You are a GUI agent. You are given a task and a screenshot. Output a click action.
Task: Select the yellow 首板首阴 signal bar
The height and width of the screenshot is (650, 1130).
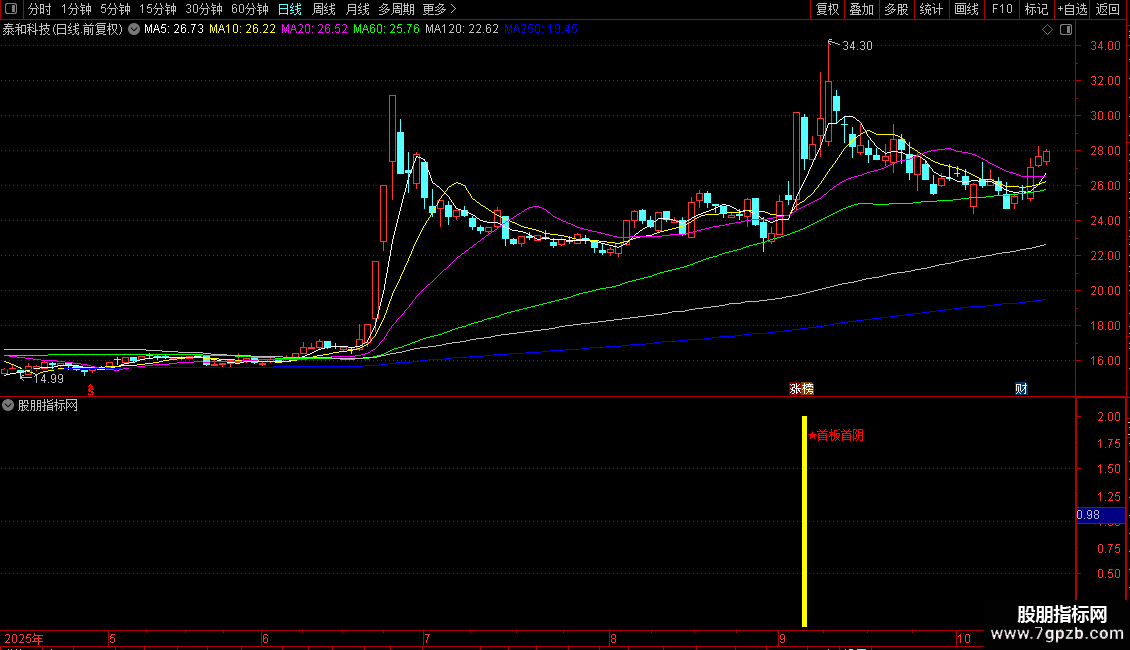804,521
